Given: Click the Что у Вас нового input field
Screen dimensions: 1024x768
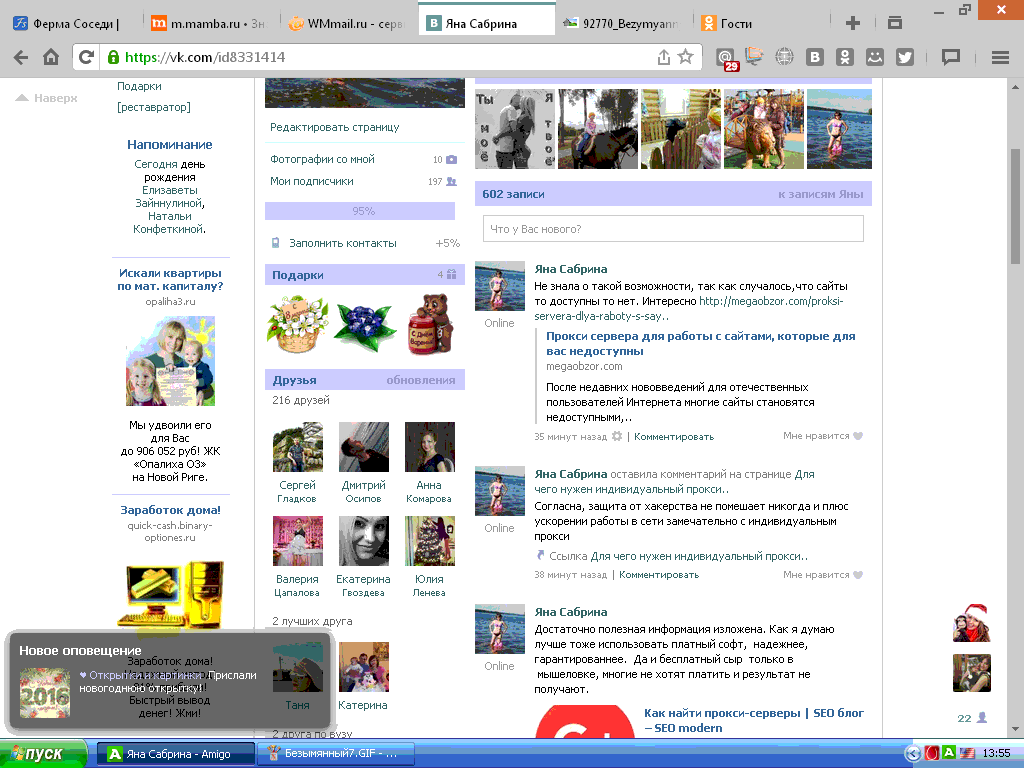Looking at the screenshot, I should click(673, 229).
